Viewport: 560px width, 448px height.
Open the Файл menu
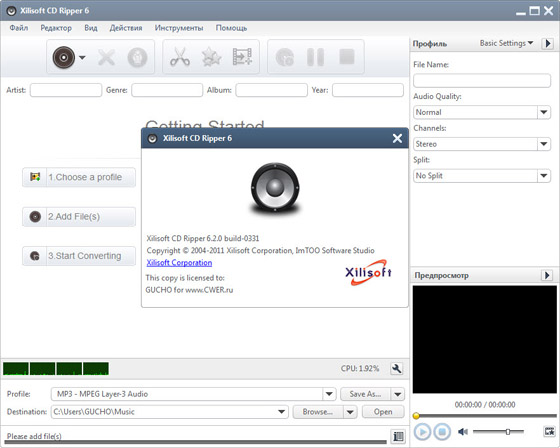point(19,28)
